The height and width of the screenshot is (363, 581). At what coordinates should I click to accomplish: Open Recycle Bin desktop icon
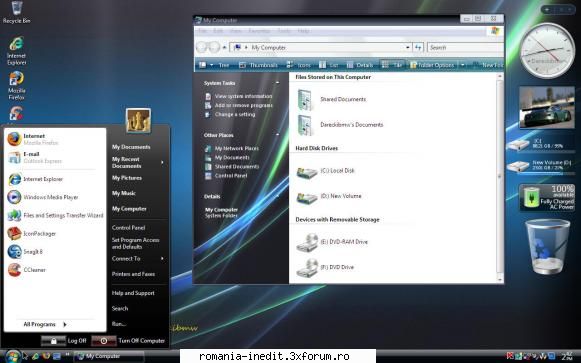[16, 12]
